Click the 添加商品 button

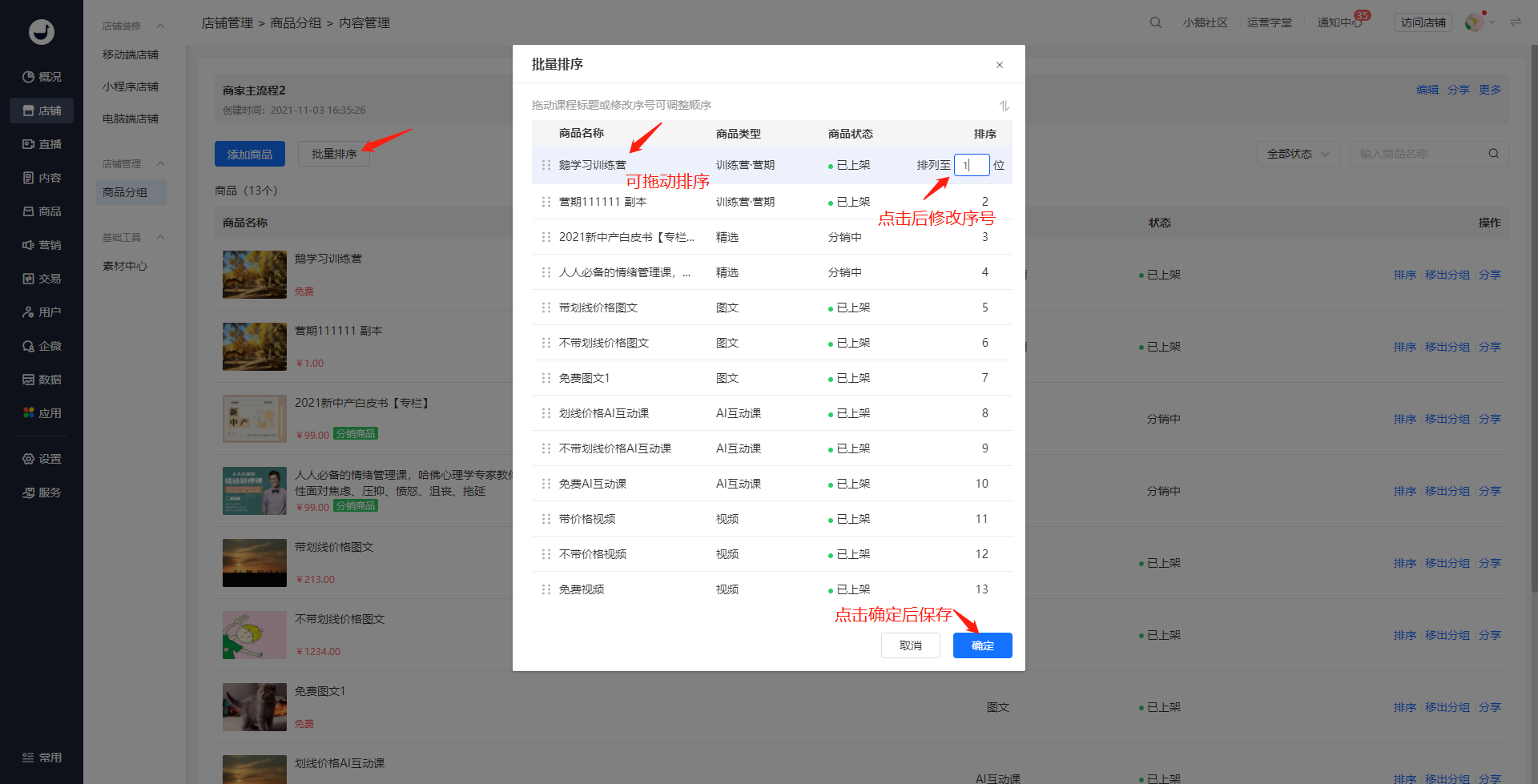click(250, 154)
